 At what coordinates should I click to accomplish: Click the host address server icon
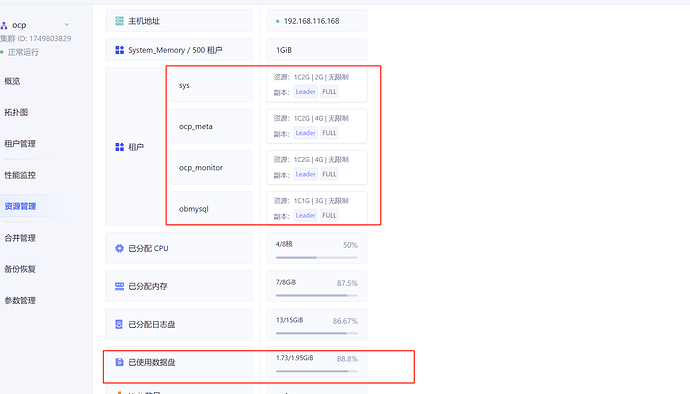119,21
